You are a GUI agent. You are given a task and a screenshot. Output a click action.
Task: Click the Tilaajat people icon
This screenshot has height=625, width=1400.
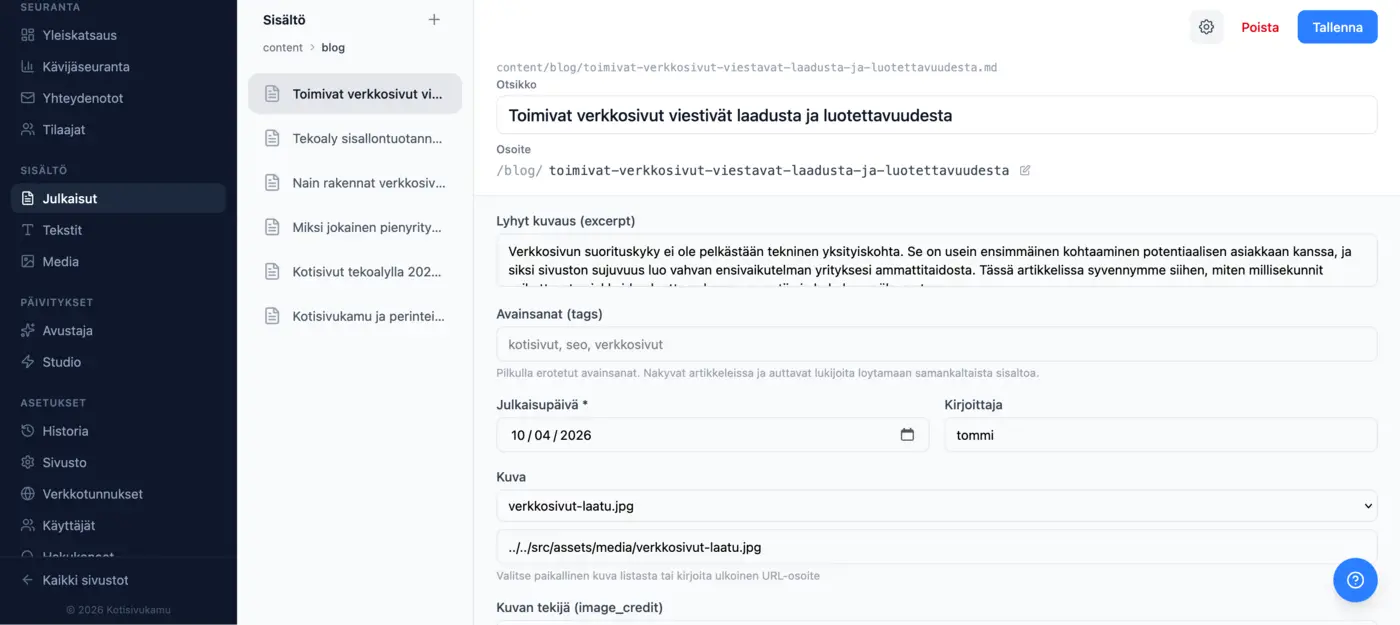pyautogui.click(x=28, y=130)
